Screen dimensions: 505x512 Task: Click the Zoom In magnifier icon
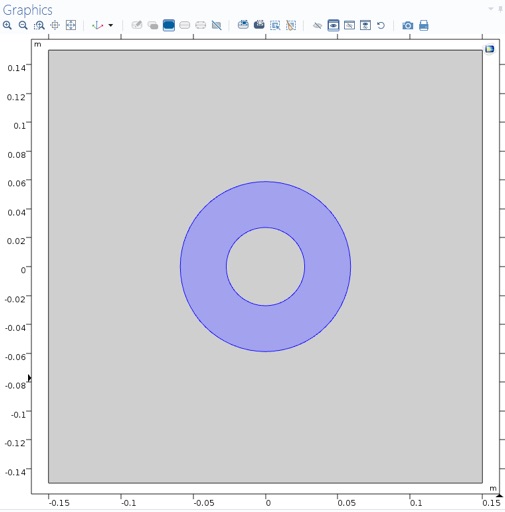coord(7,25)
